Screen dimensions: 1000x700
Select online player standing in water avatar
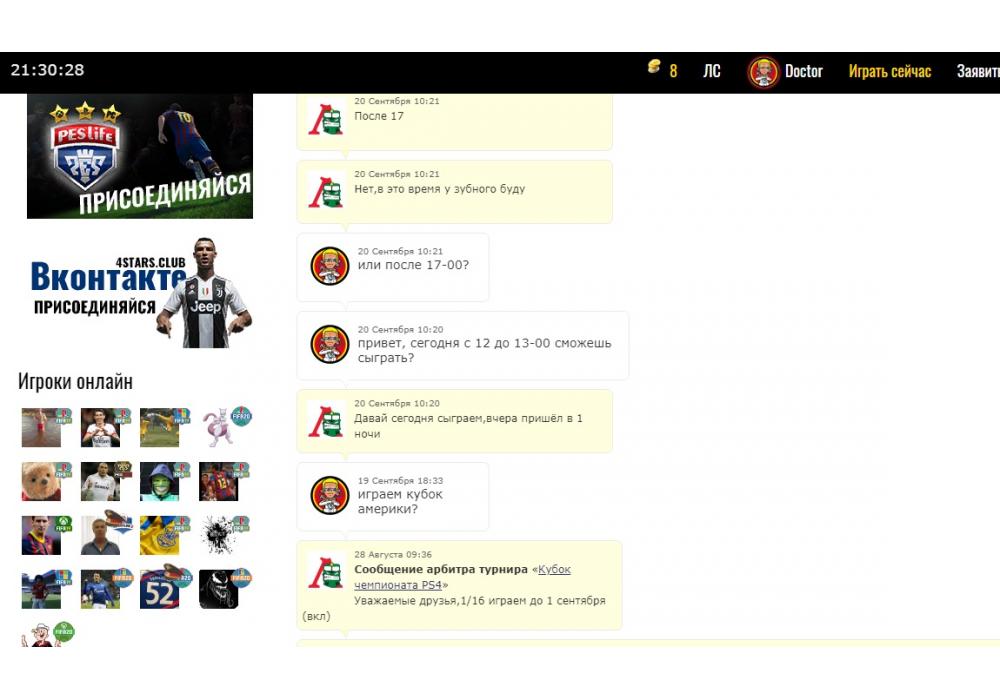(41, 427)
